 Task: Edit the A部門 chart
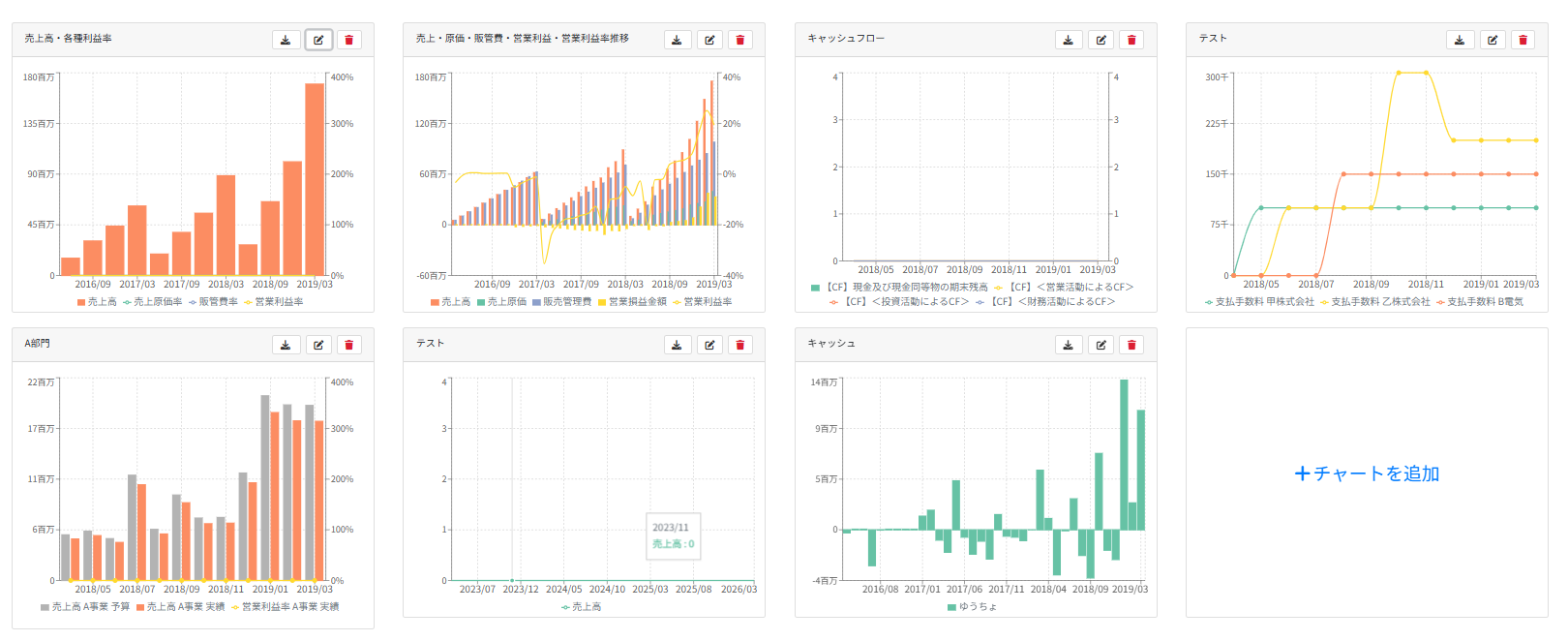click(318, 345)
